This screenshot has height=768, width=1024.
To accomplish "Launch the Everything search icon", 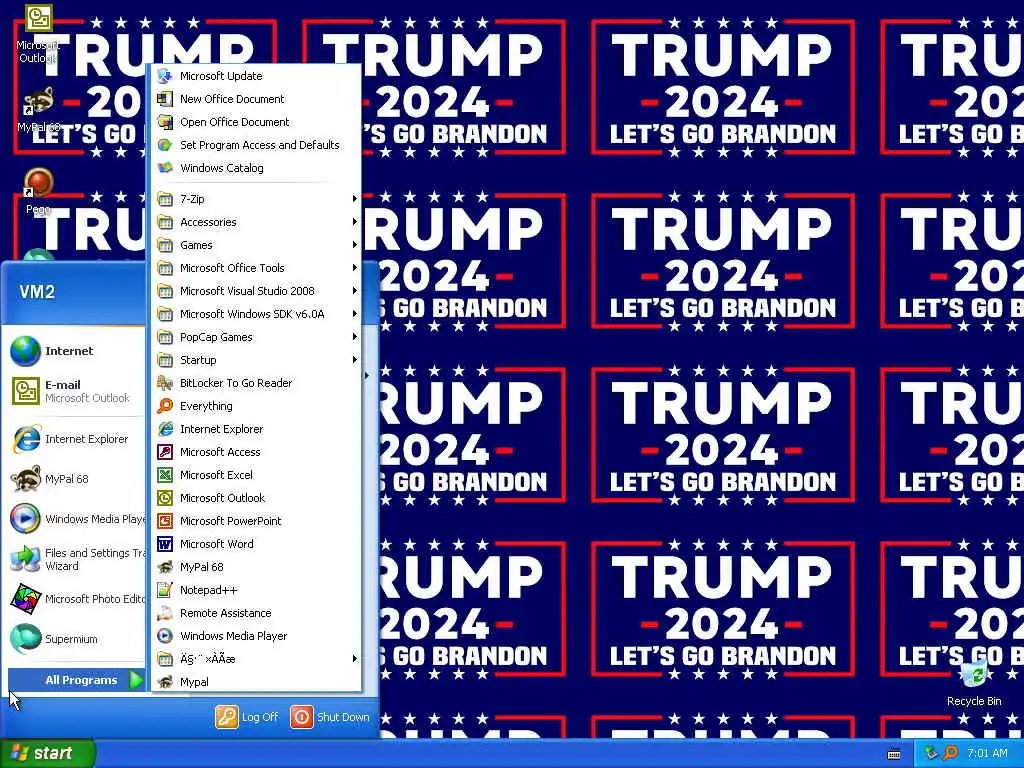I will (165, 406).
